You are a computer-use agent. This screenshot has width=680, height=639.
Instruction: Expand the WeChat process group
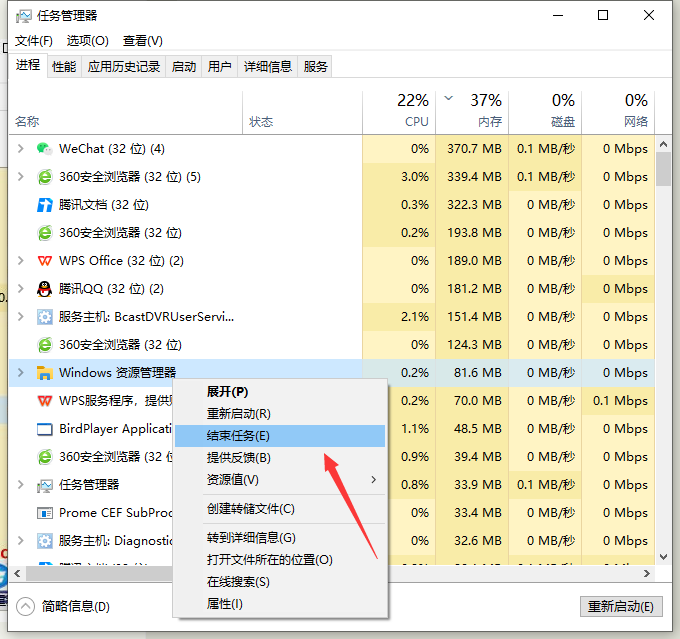[x=20, y=149]
